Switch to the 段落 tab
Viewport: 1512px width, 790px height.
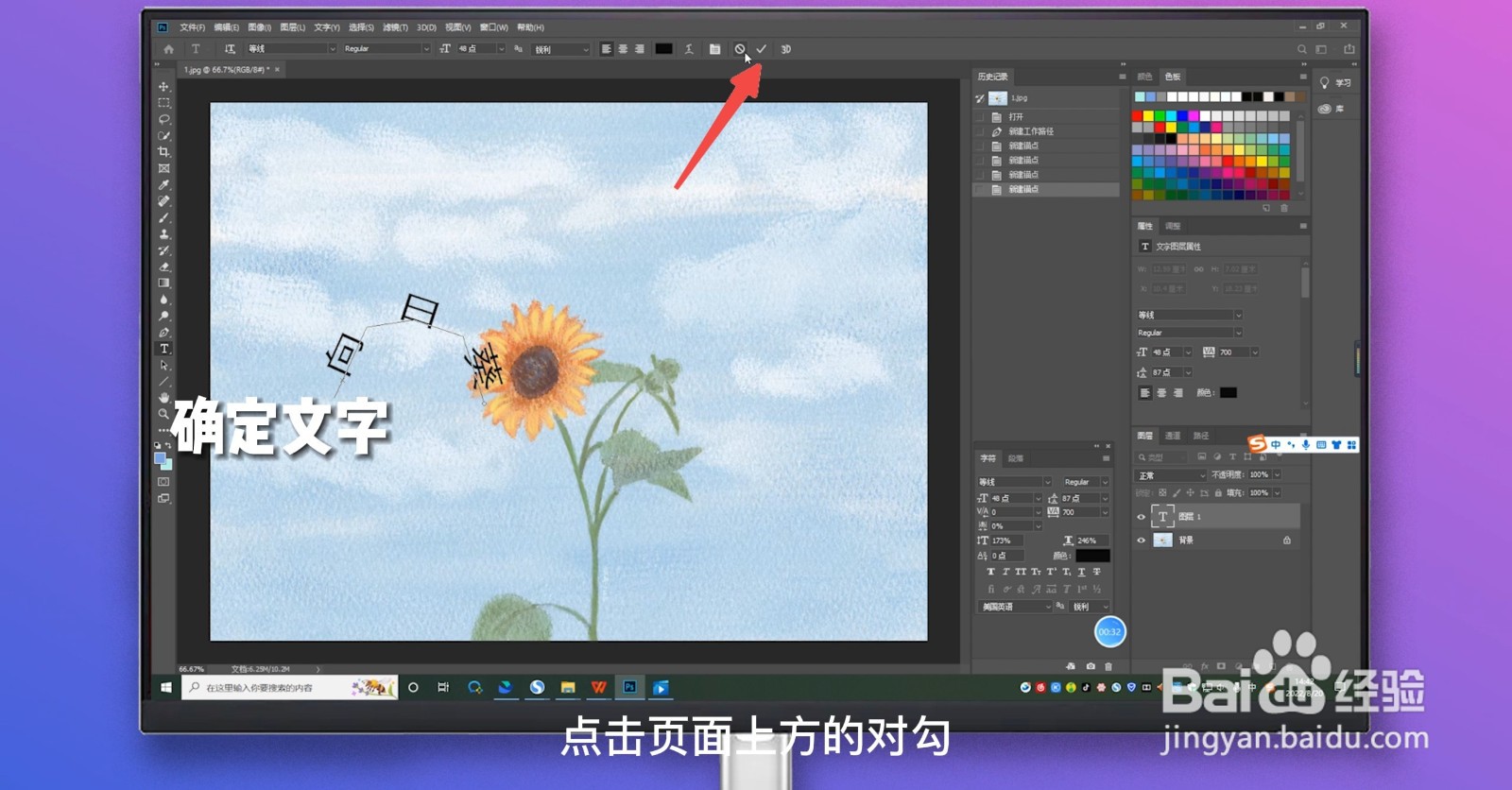point(1016,458)
